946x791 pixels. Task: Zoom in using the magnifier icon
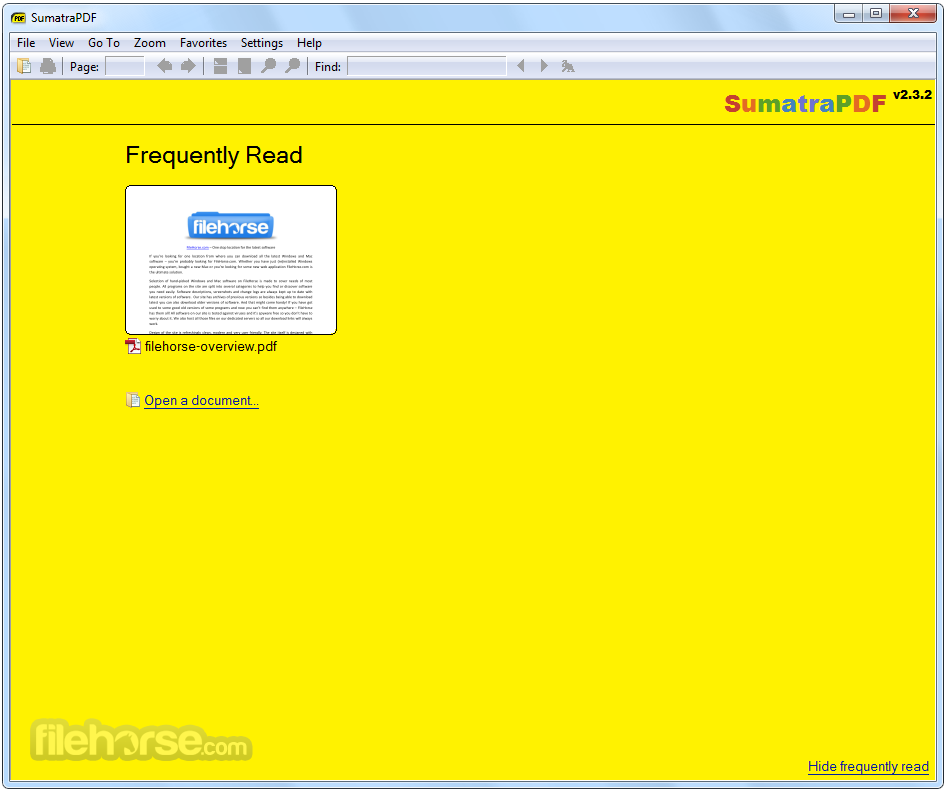pos(291,66)
